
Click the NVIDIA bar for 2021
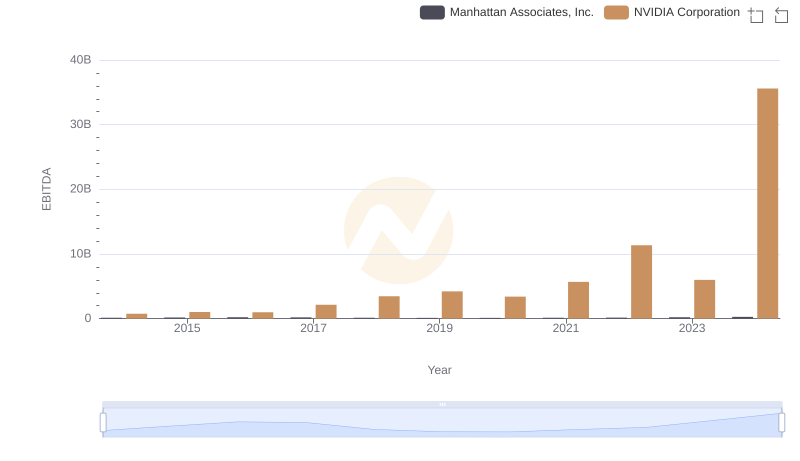point(578,300)
